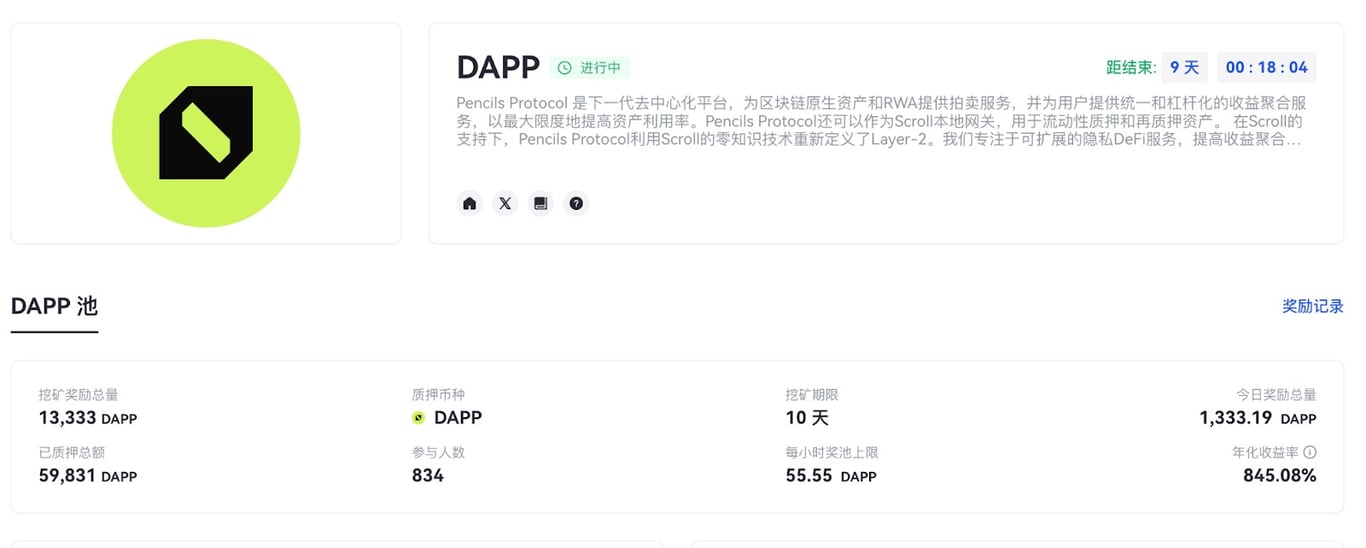
Task: Click the DAPP project title
Action: coord(498,68)
